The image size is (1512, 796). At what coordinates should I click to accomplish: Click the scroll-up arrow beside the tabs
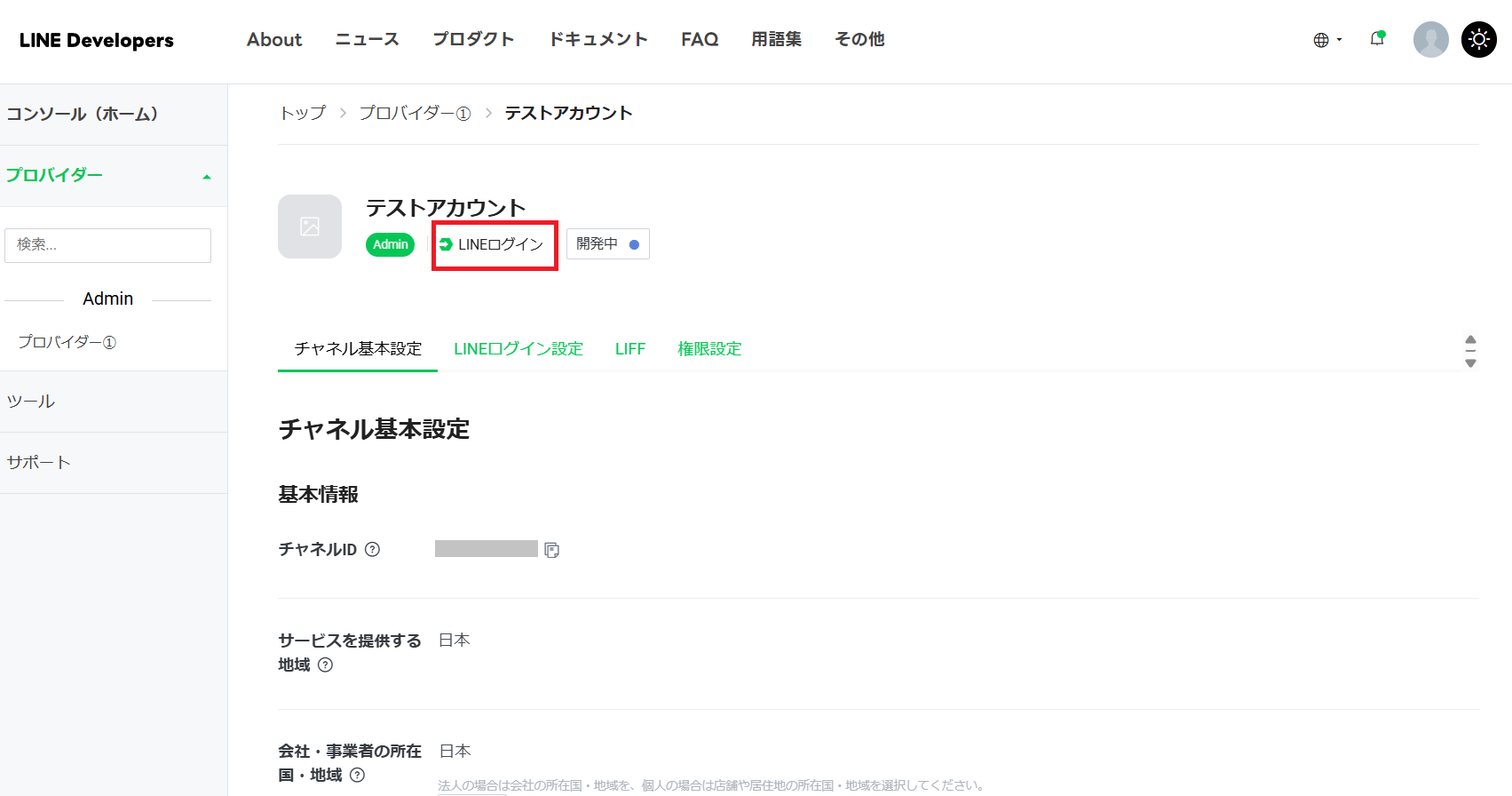[1470, 339]
